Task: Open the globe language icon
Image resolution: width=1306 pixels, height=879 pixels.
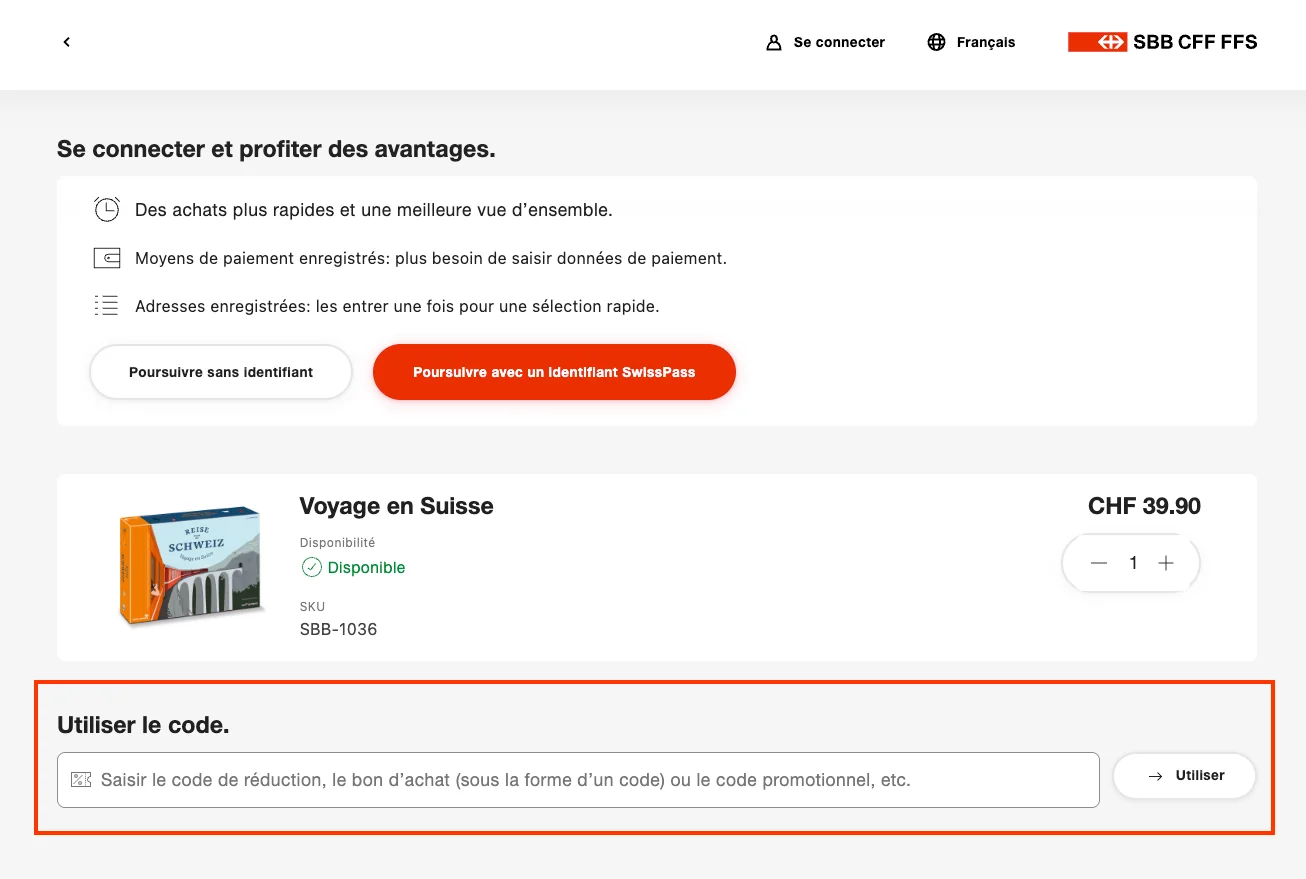Action: 936,42
